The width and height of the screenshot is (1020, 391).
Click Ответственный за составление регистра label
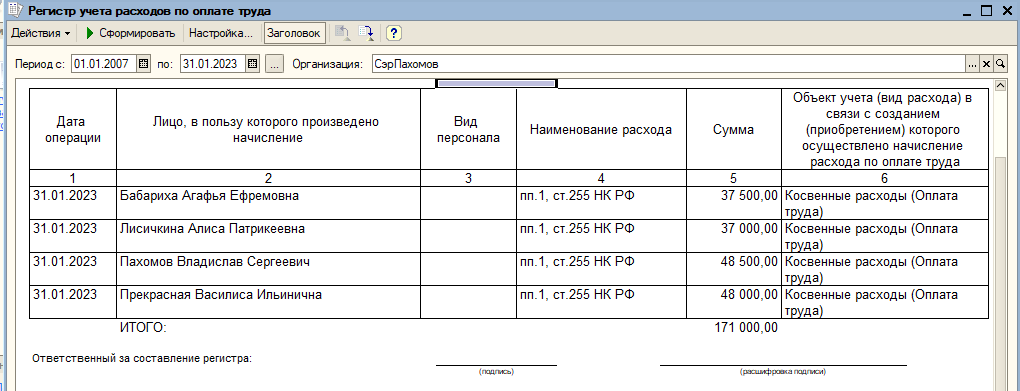coord(142,358)
